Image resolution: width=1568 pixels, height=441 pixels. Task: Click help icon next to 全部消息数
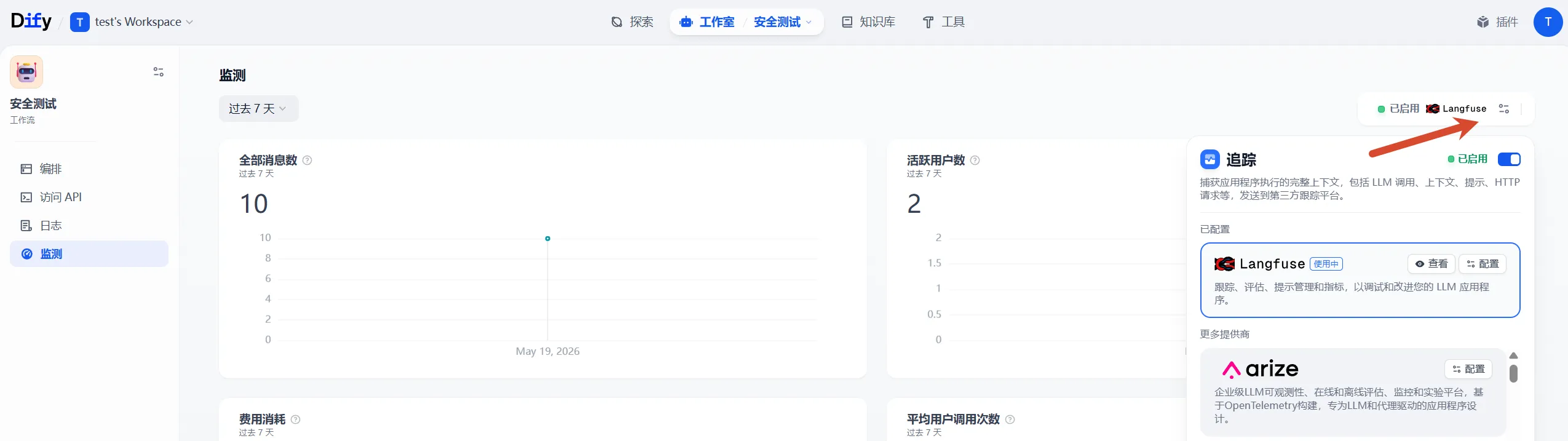tap(307, 161)
